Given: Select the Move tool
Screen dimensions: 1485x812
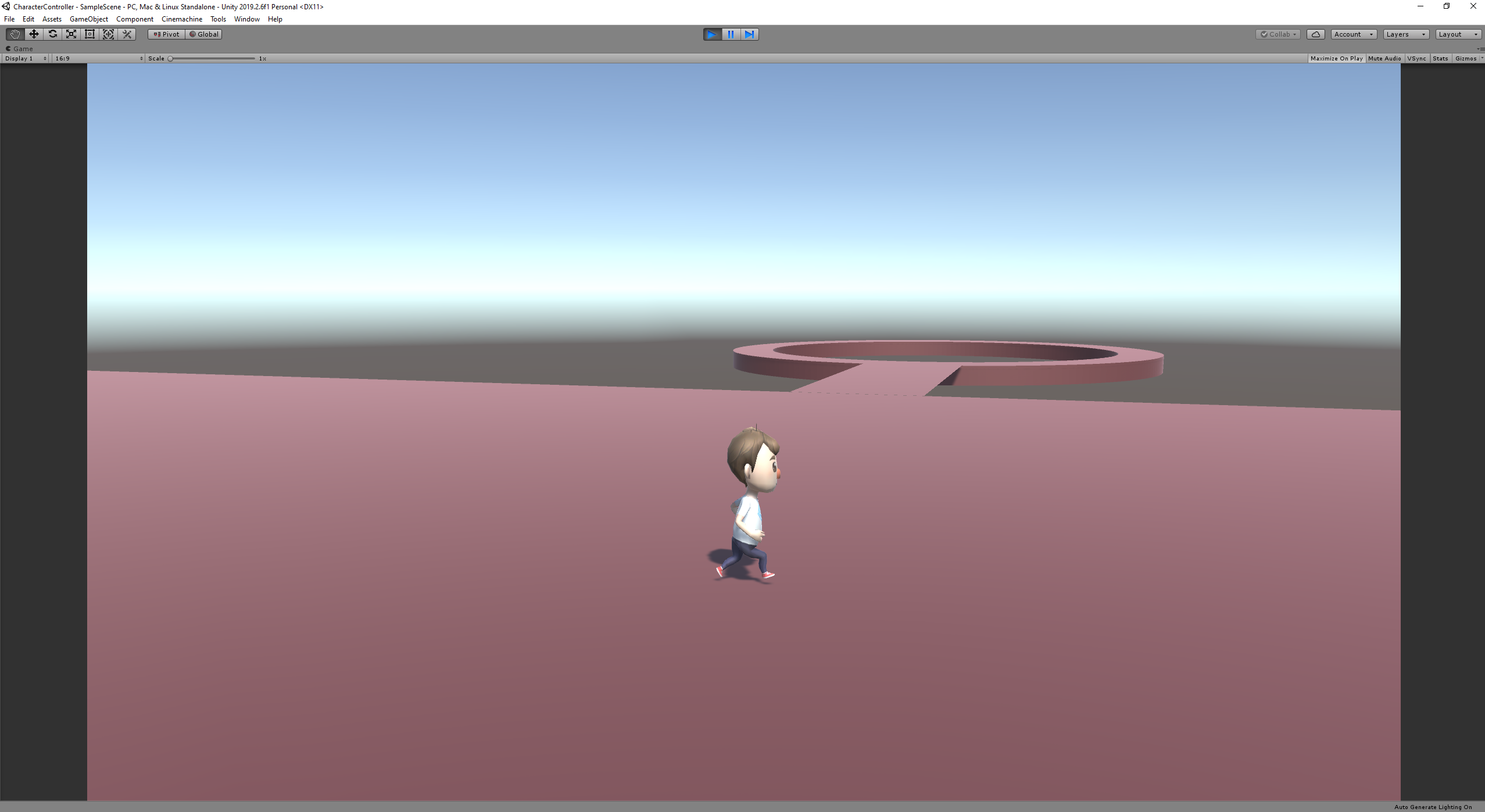Looking at the screenshot, I should [x=34, y=34].
